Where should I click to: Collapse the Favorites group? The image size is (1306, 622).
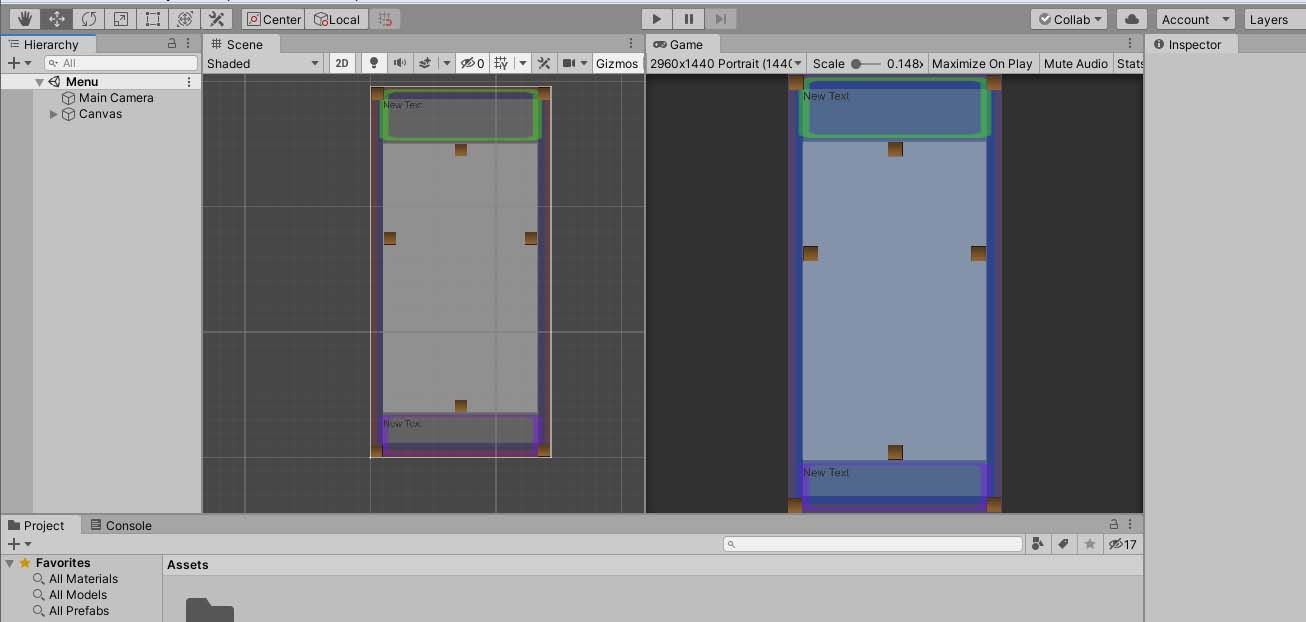pyautogui.click(x=9, y=563)
